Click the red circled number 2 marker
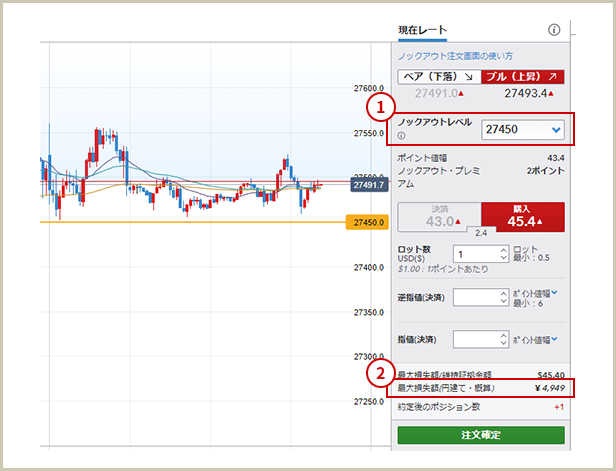 377,374
